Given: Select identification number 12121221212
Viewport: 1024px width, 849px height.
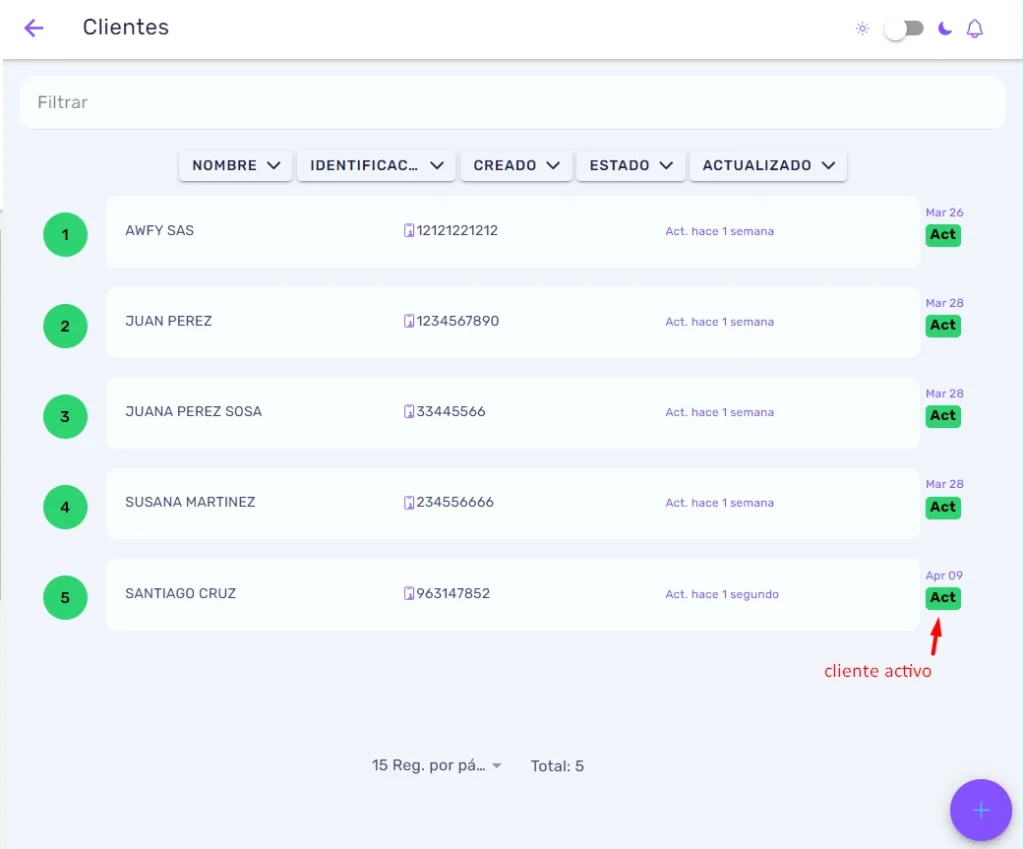Looking at the screenshot, I should tap(457, 231).
